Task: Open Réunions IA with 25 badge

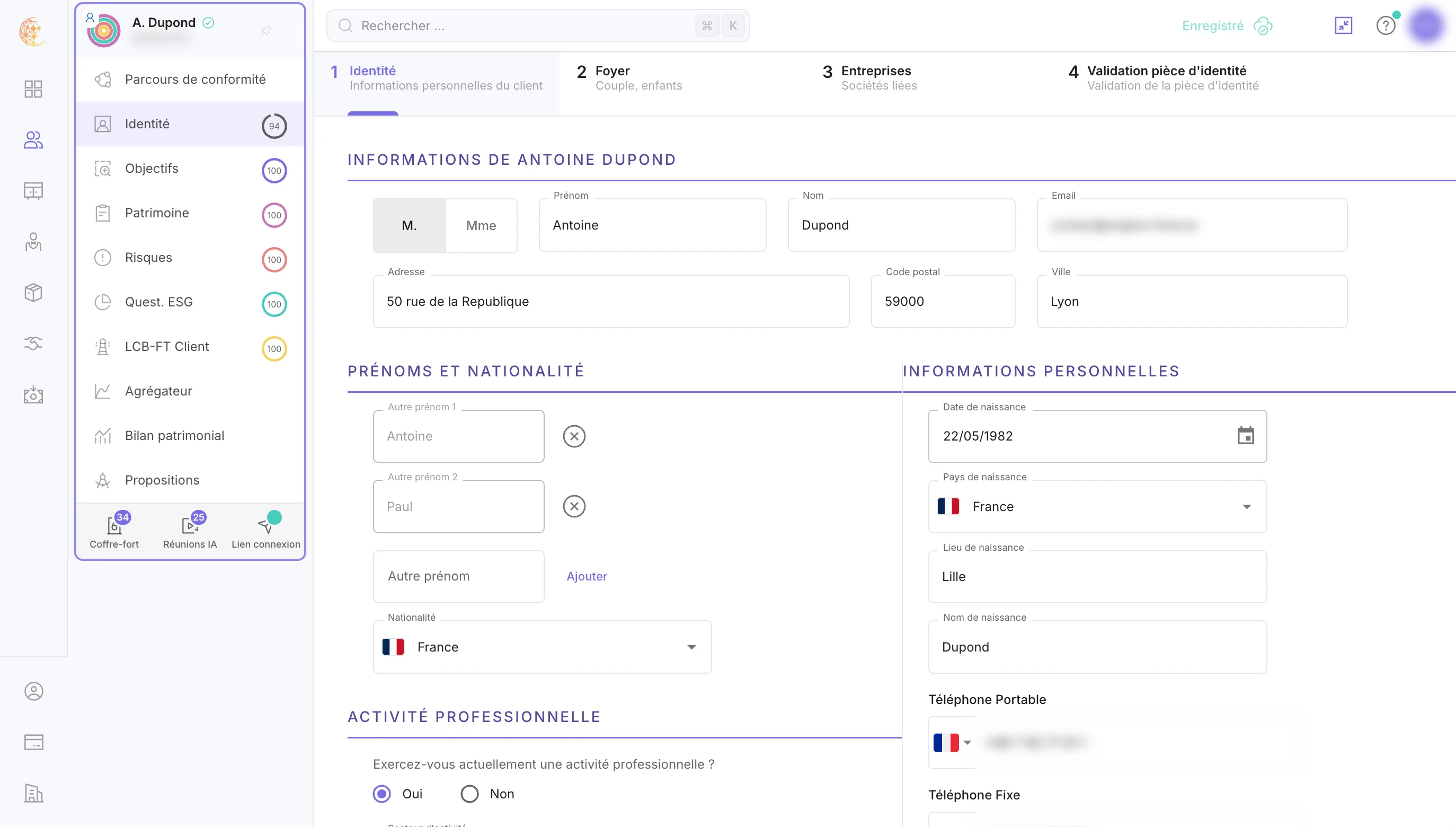Action: (x=190, y=531)
